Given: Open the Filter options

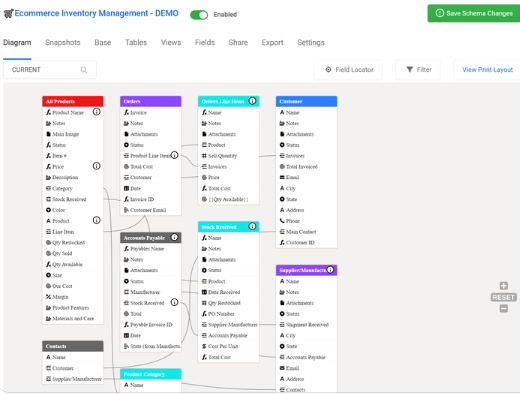Looking at the screenshot, I should point(418,70).
